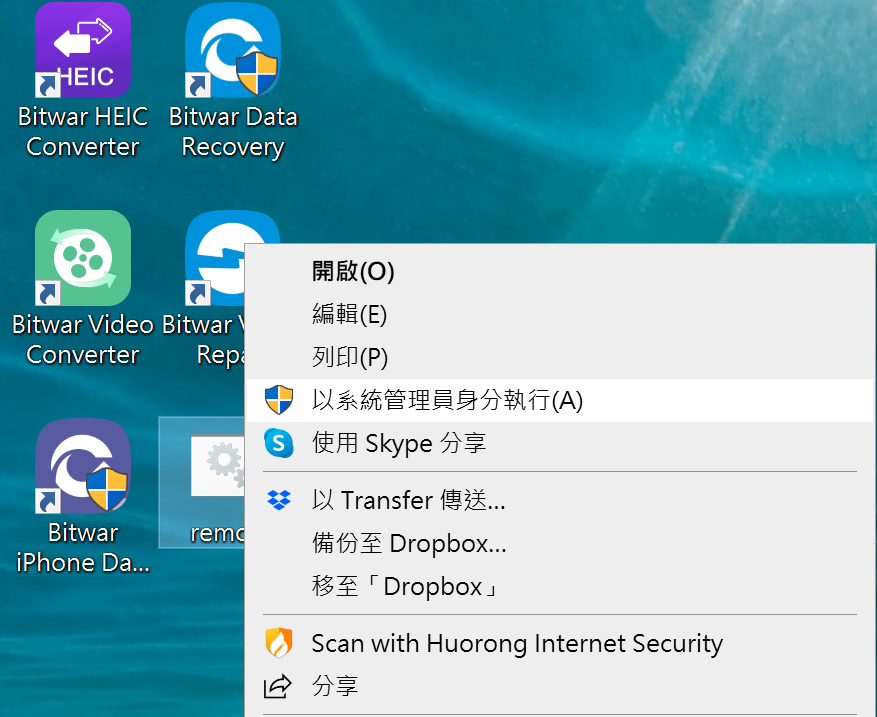Click the 'Bitwar iPhone Da...' label text

[x=83, y=548]
